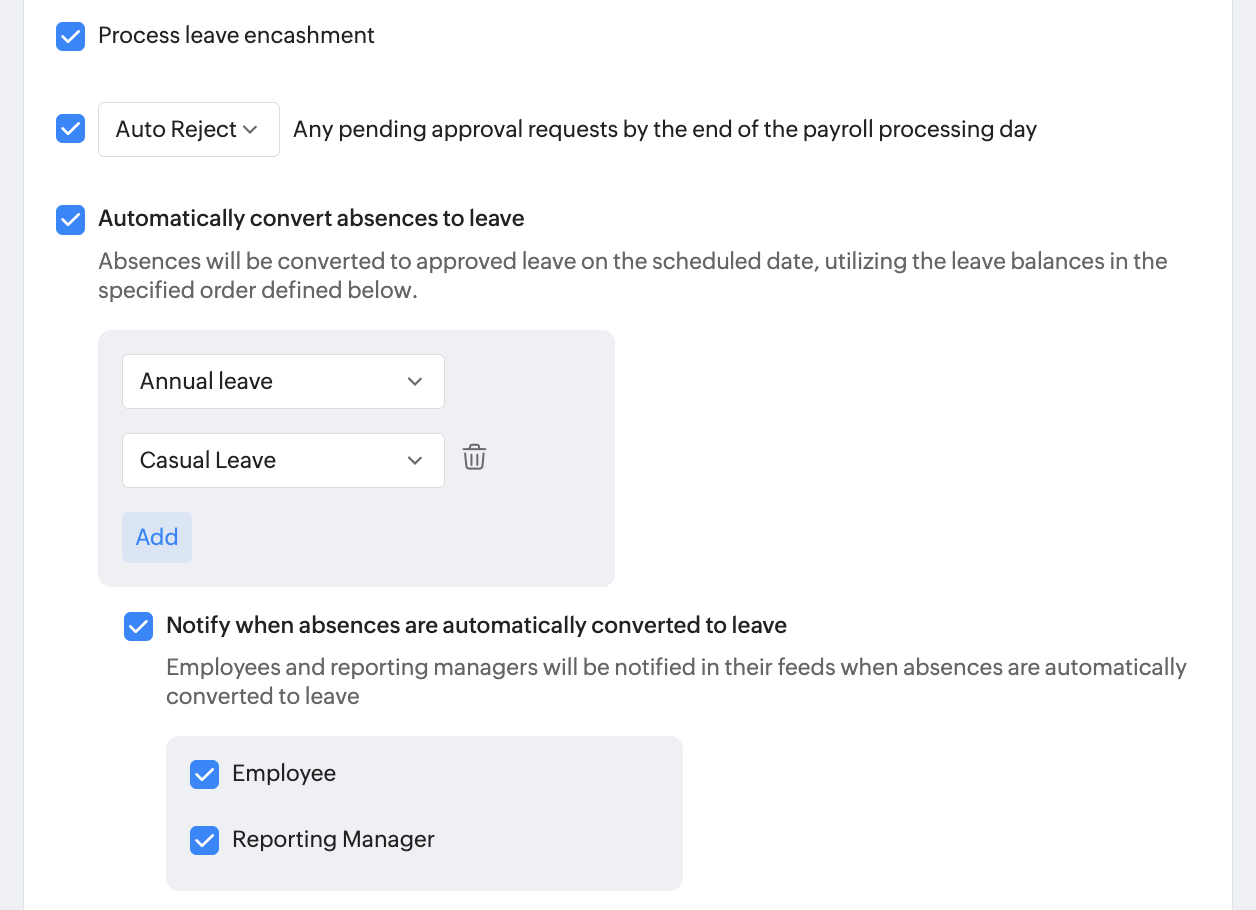Expand the Casual Leave dropdown

(283, 460)
